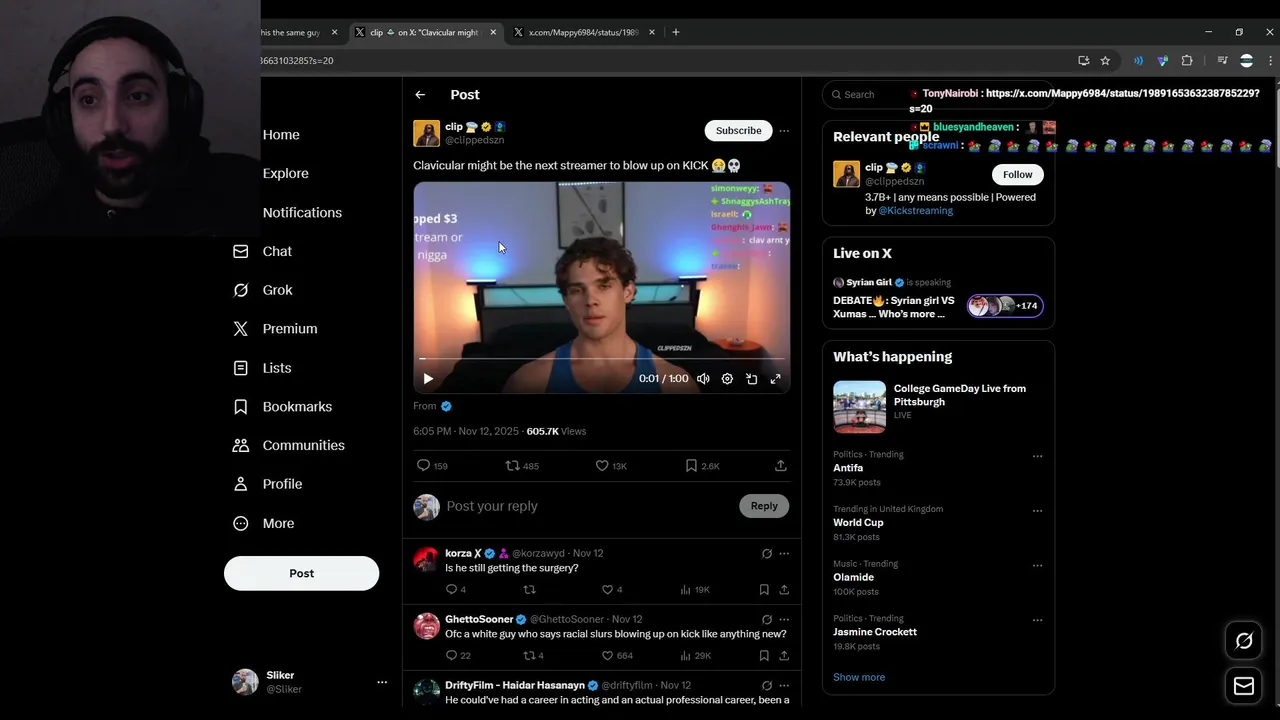Open Bookmarks in sidebar

pyautogui.click(x=282, y=407)
